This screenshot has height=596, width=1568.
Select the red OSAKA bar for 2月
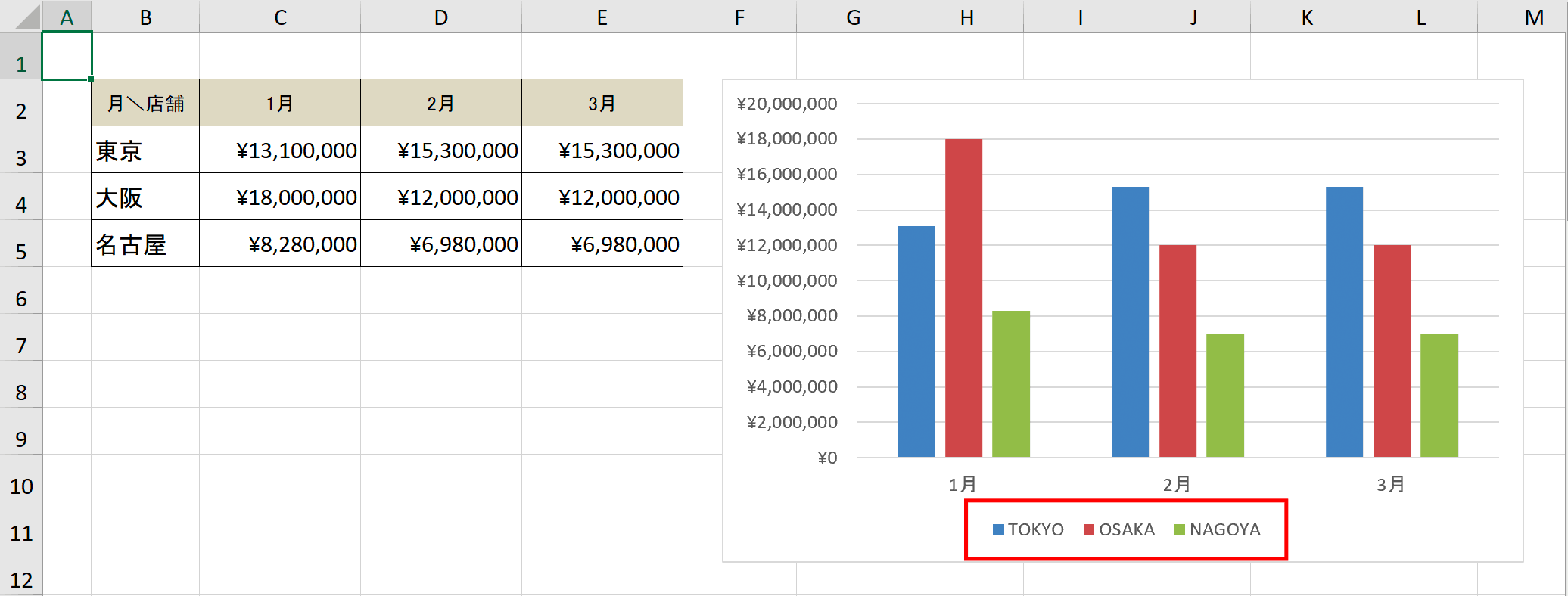point(1178,351)
